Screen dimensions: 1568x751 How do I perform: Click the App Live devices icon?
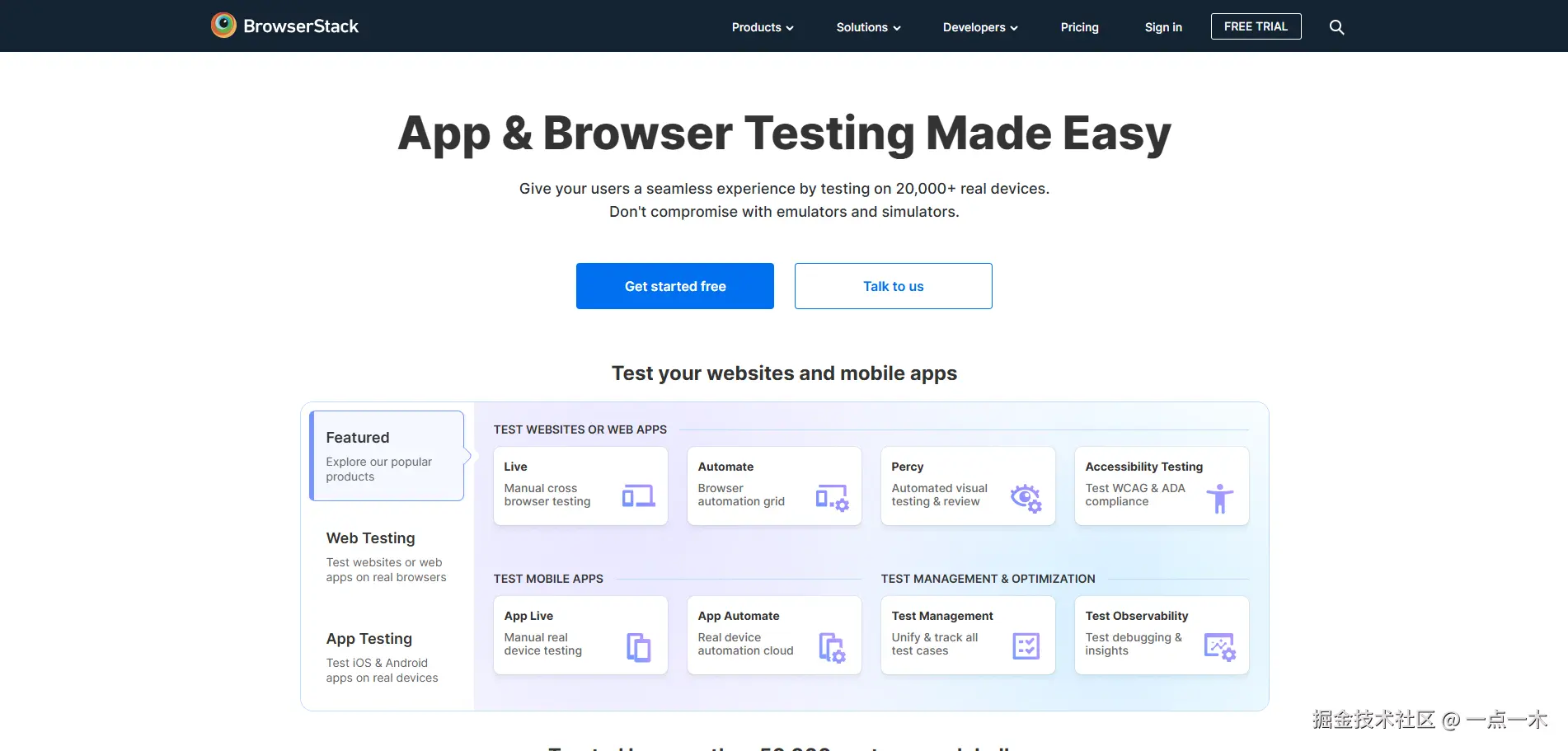pyautogui.click(x=639, y=647)
